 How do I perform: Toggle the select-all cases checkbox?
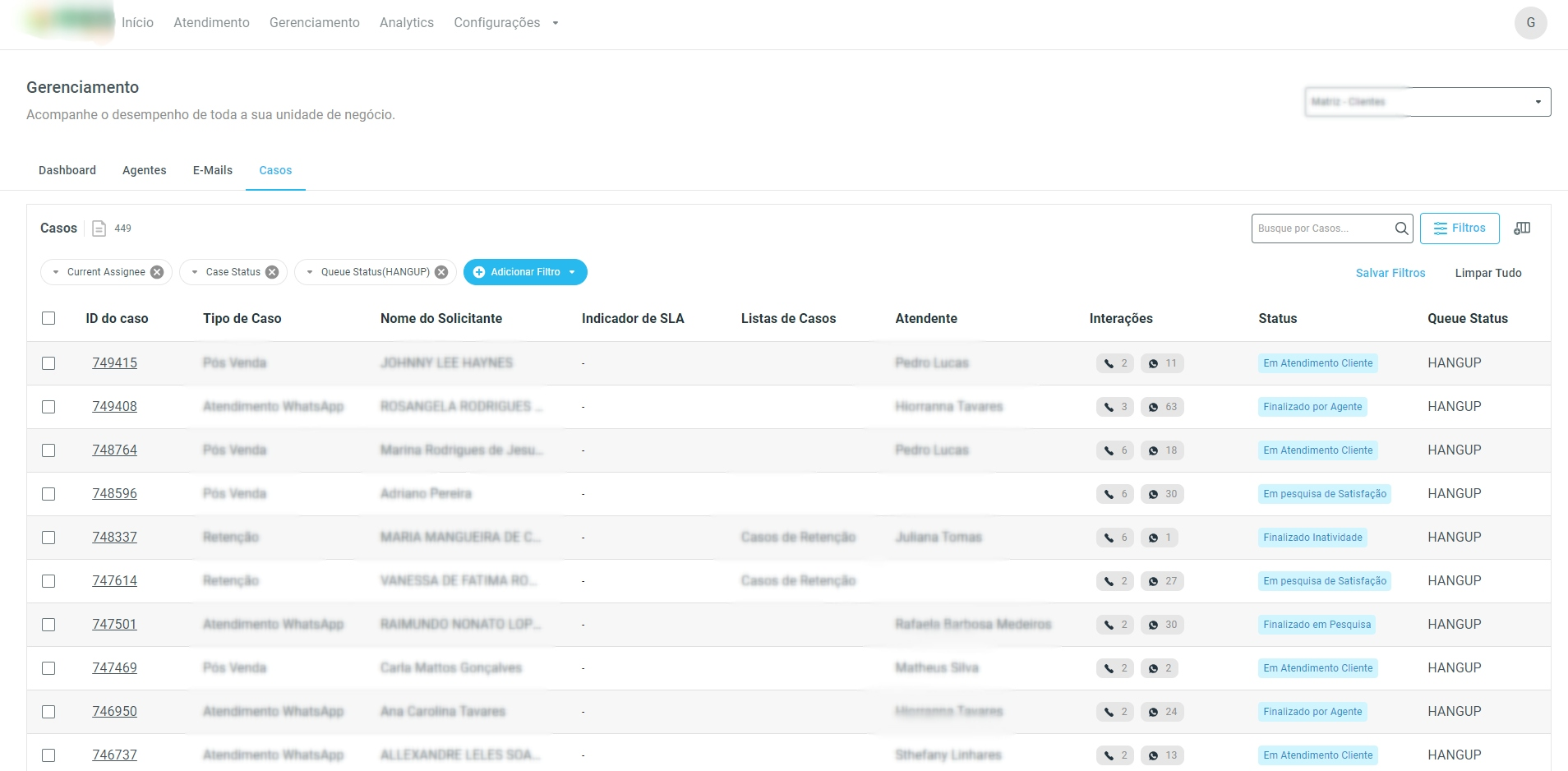click(x=48, y=318)
